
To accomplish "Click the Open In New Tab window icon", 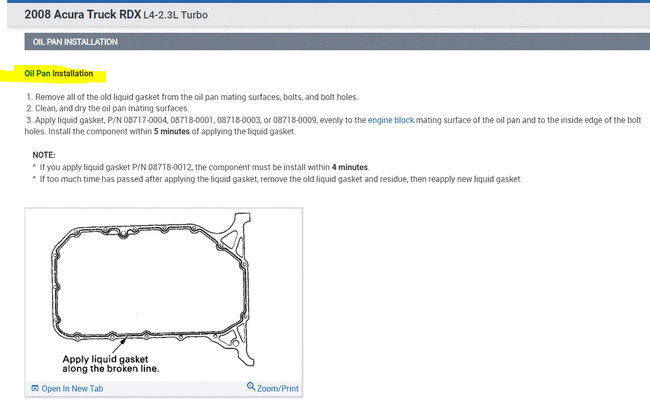I will pos(35,388).
